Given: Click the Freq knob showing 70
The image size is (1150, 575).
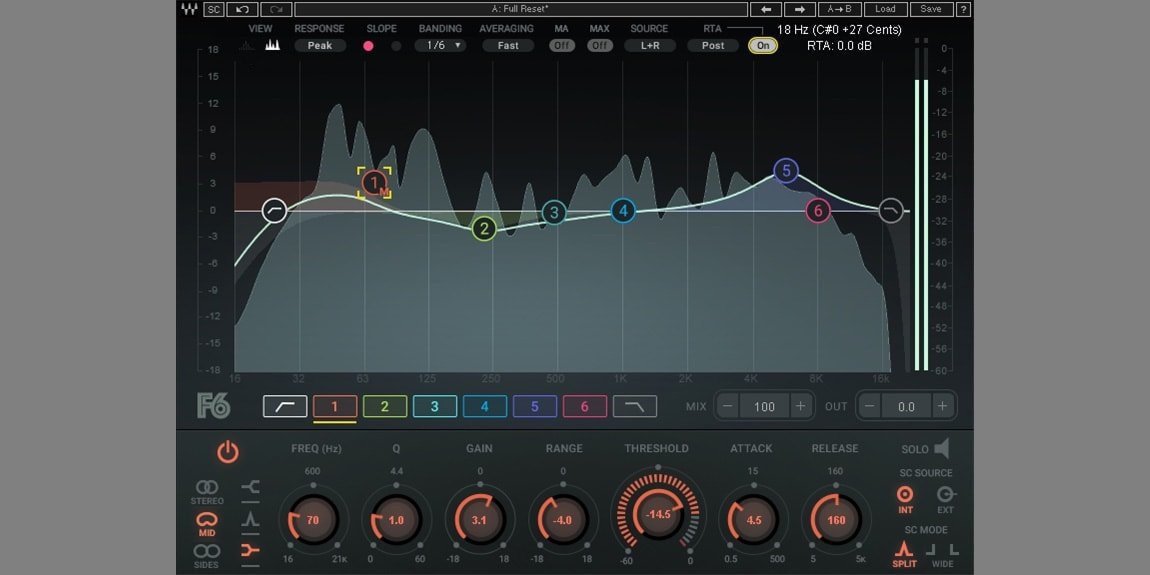Looking at the screenshot, I should pos(313,520).
